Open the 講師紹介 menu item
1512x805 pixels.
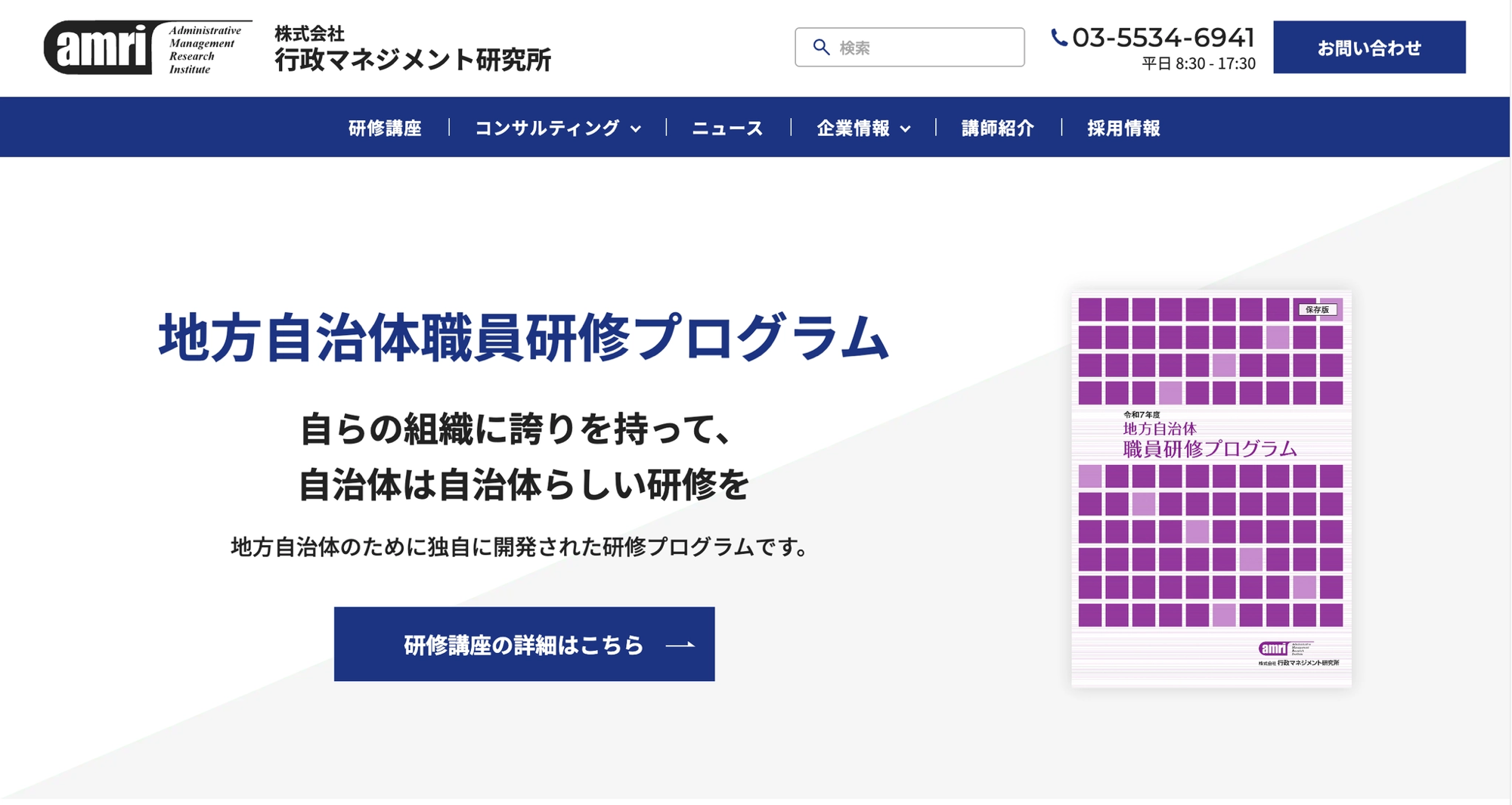pyautogui.click(x=997, y=128)
